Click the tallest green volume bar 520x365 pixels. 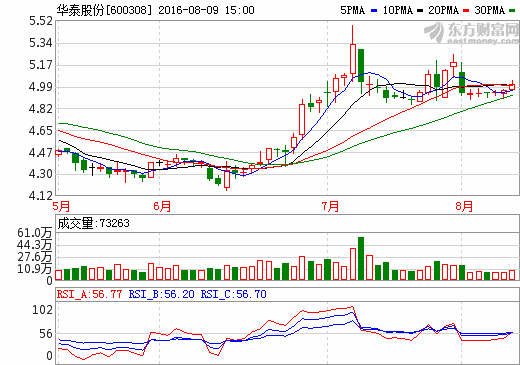[x=361, y=258]
